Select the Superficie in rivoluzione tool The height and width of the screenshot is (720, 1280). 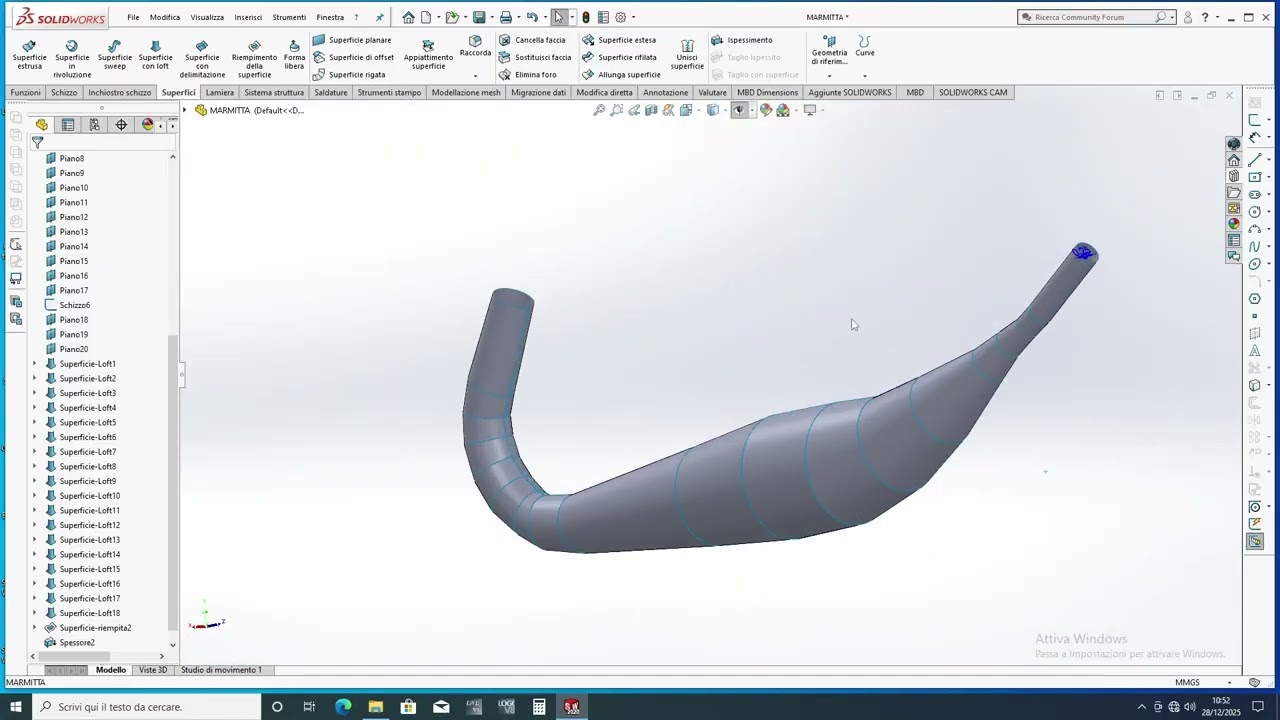pos(72,58)
